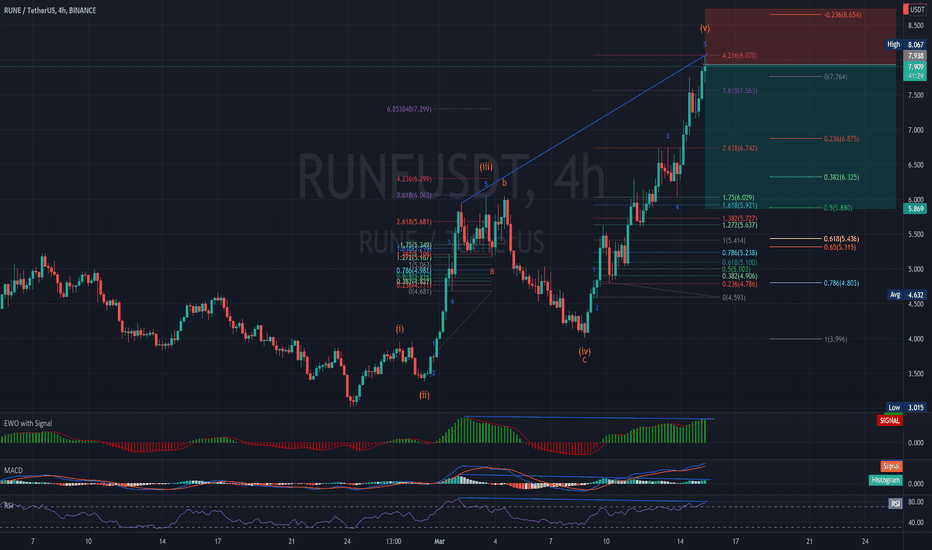Image resolution: width=932 pixels, height=550 pixels.
Task: Select the Elliott wave (v) label
Action: click(704, 29)
